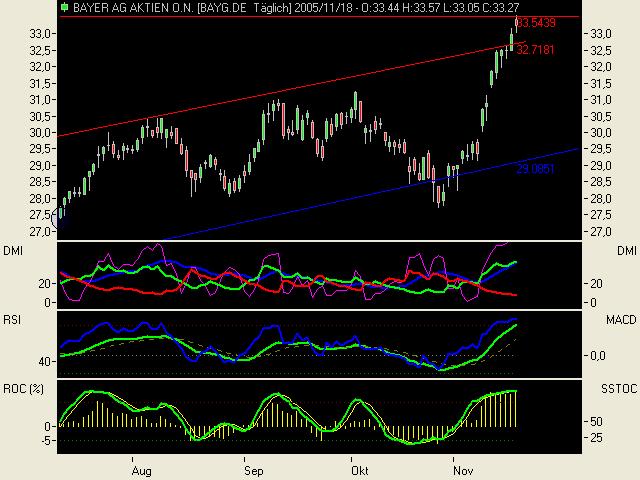Click the 28,5 value on left price axis
This screenshot has width=640, height=480.
point(40,182)
